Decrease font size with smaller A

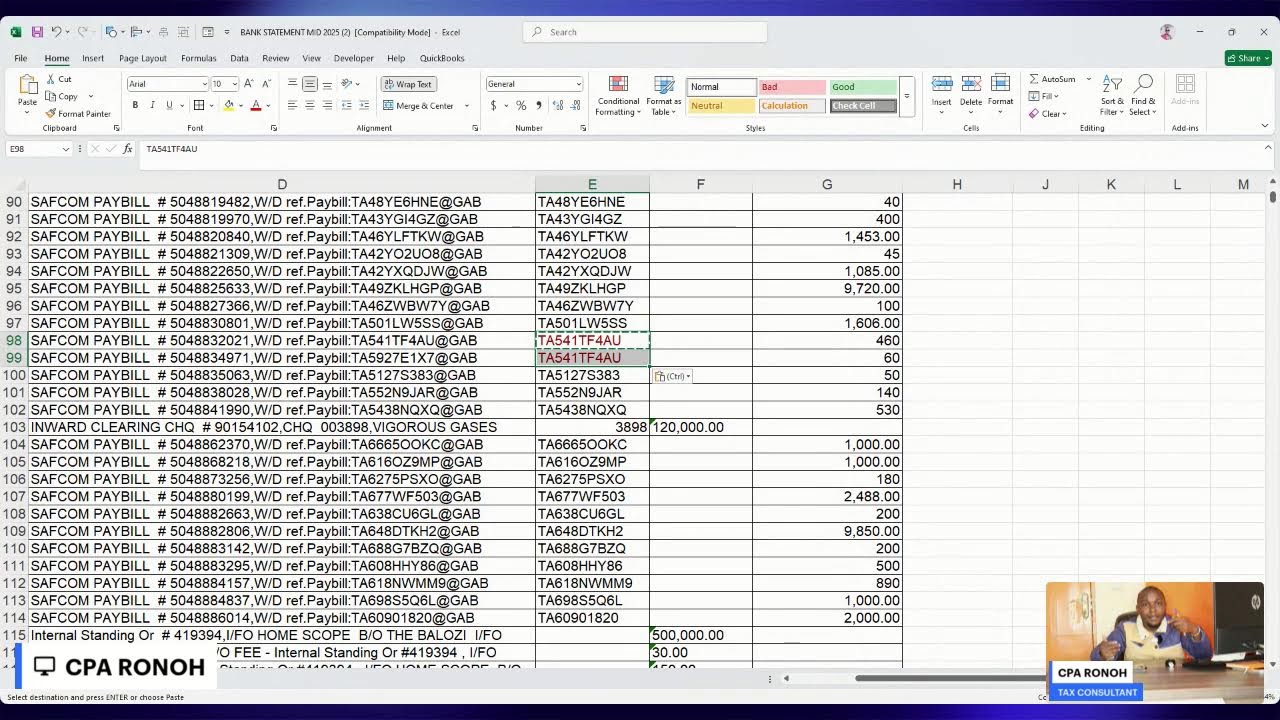(x=265, y=84)
